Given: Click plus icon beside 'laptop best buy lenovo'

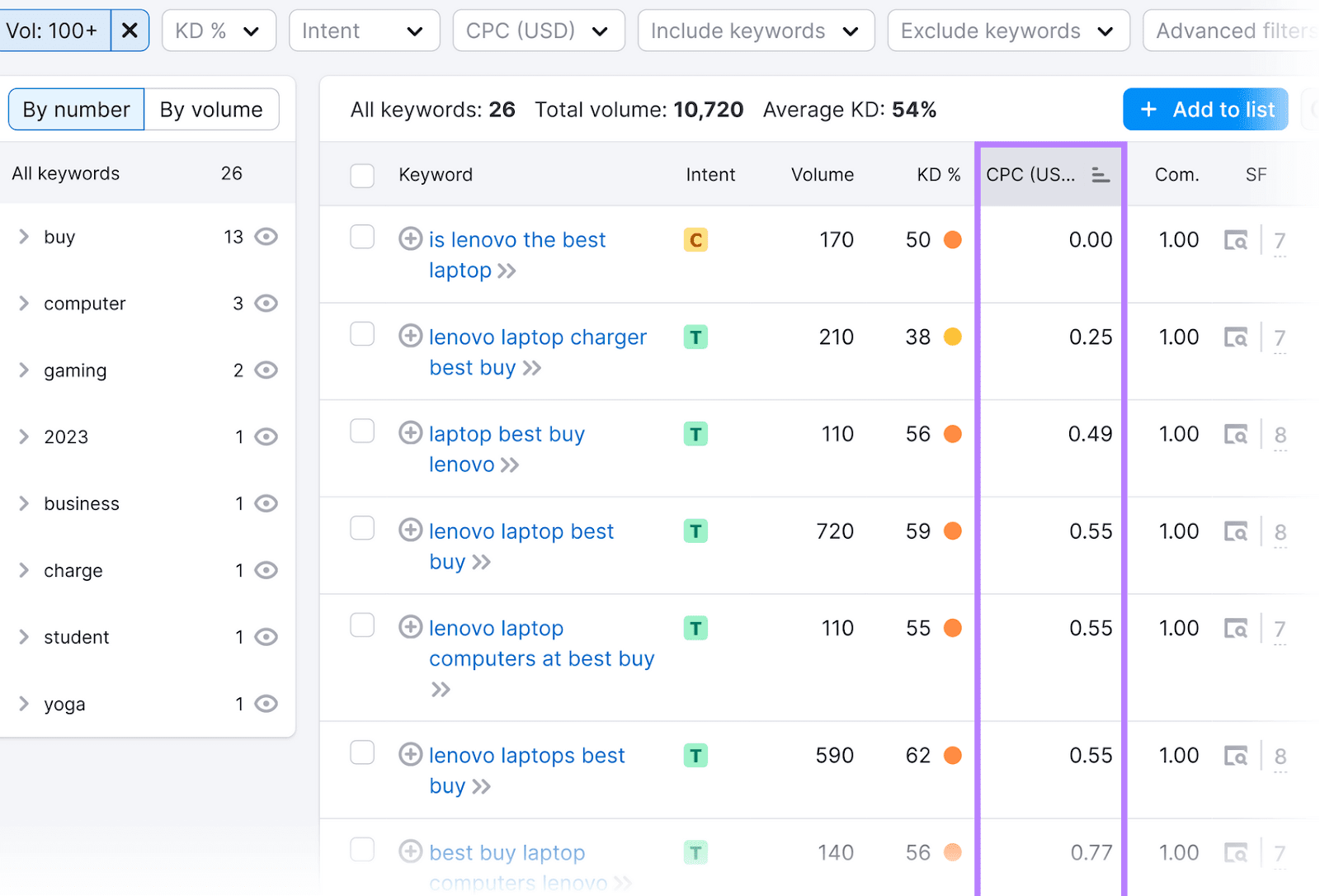Looking at the screenshot, I should (410, 433).
